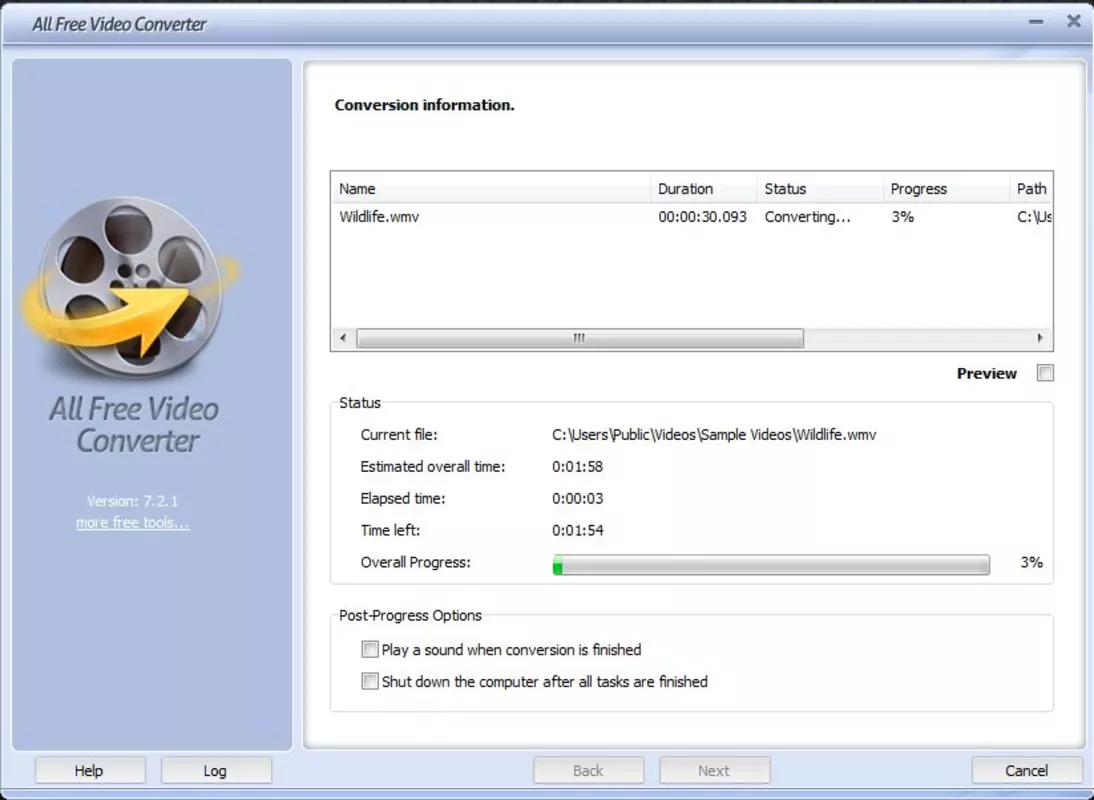Click the left arrow of horizontal scrollbar
Viewport: 1094px width, 800px height.
(343, 338)
